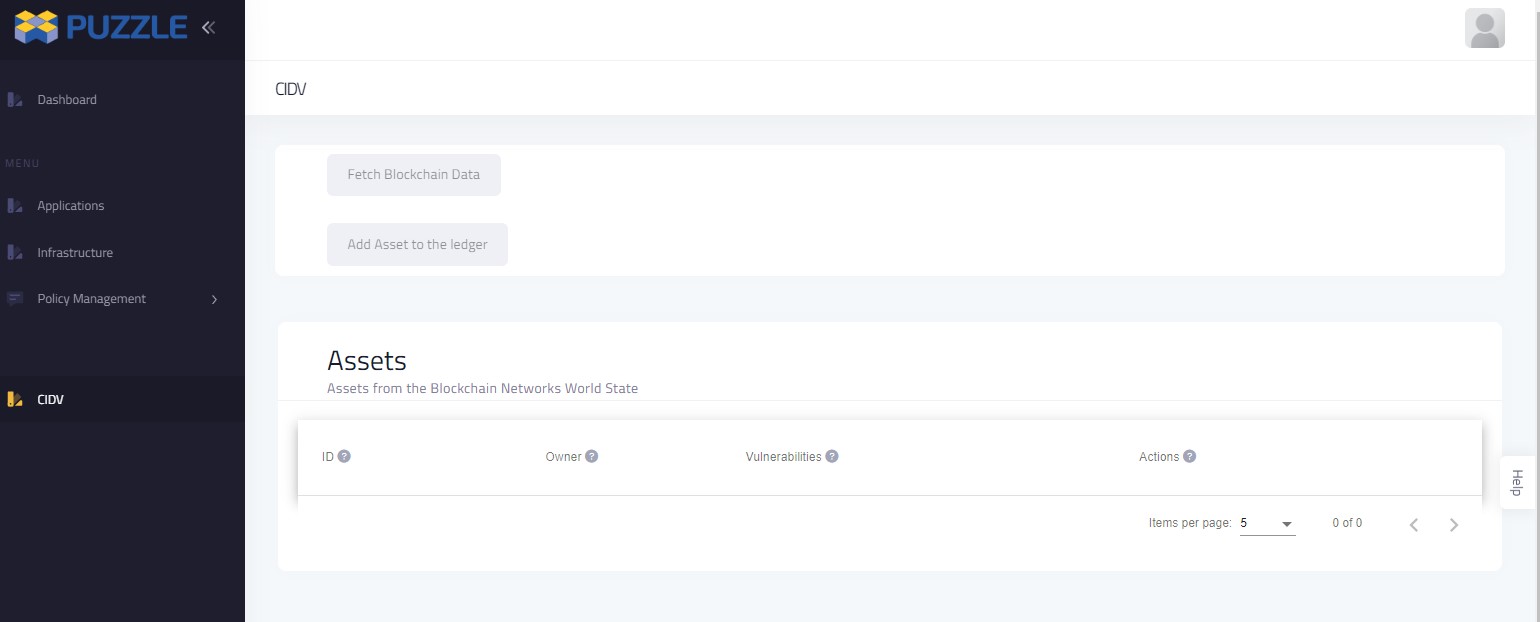Expand the Policy Management submenu arrow
This screenshot has width=1540, height=622.
(x=214, y=299)
